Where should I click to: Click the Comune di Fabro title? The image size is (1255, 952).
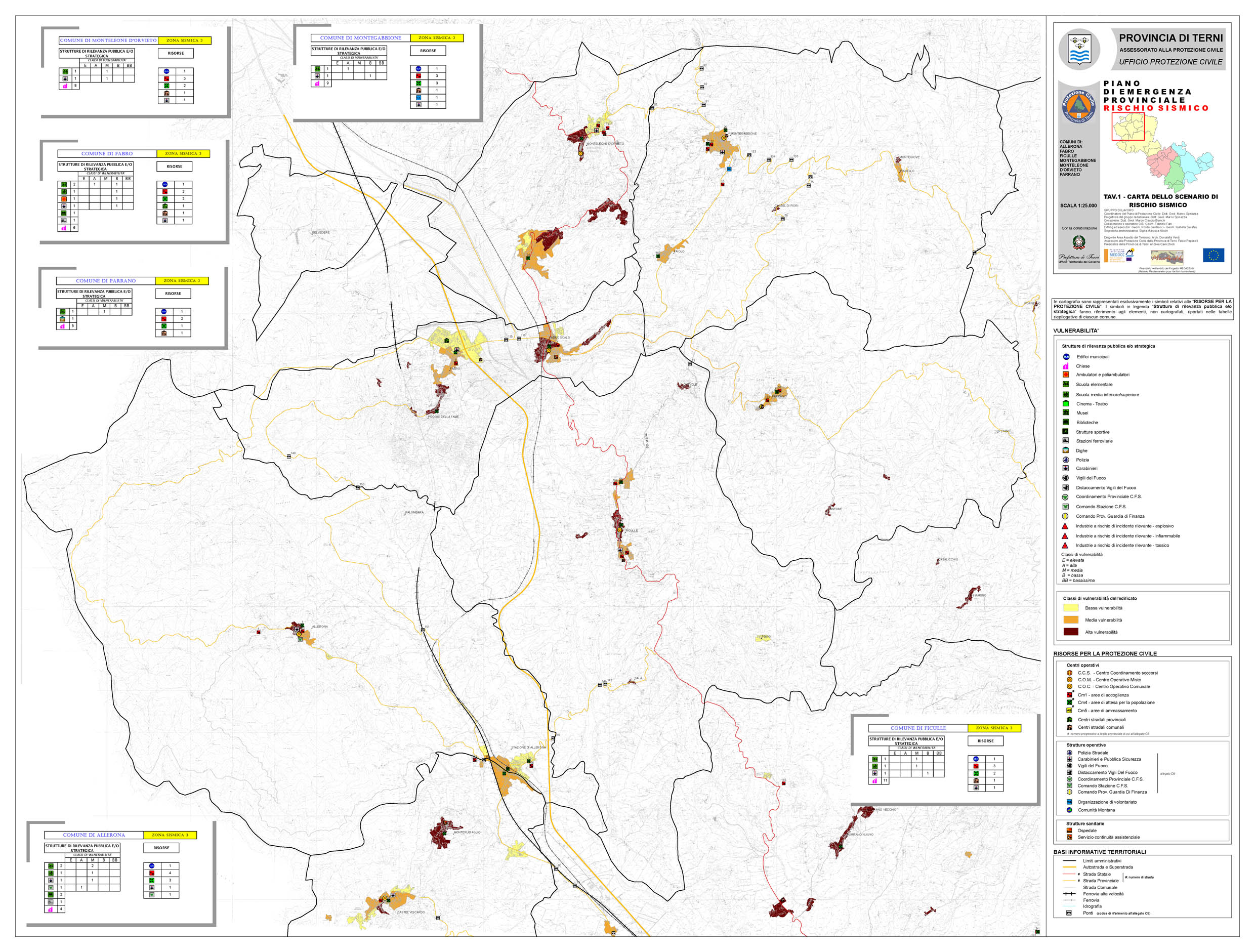point(107,154)
